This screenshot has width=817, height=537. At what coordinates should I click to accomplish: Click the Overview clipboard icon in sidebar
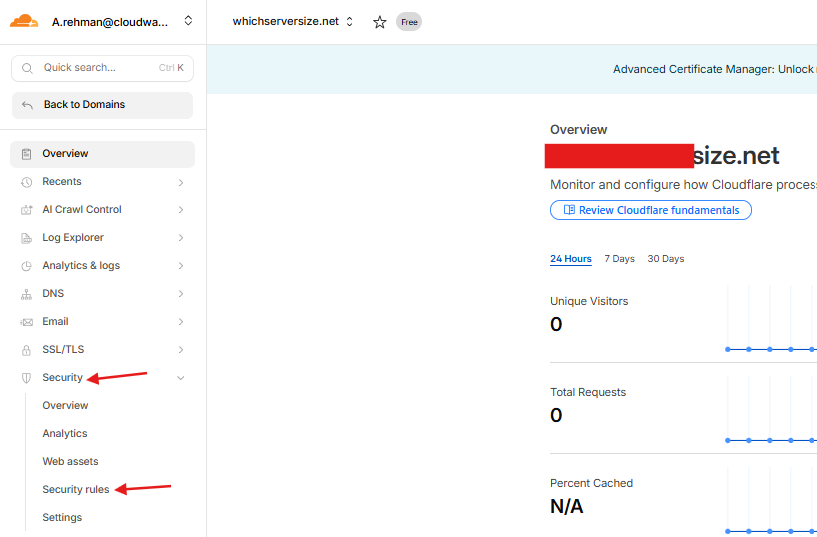pos(26,154)
